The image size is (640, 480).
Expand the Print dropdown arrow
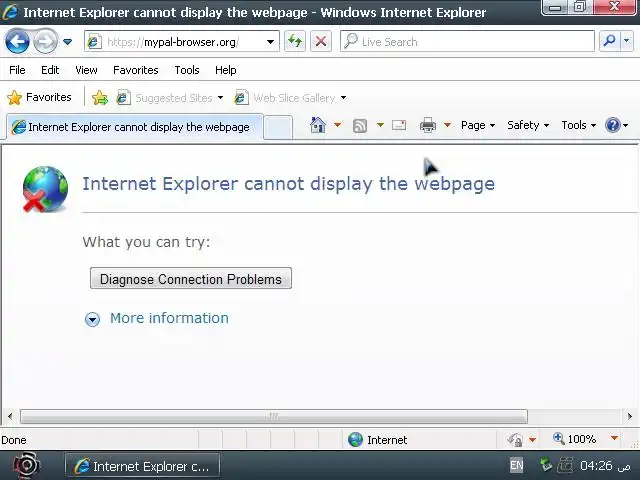pos(447,124)
